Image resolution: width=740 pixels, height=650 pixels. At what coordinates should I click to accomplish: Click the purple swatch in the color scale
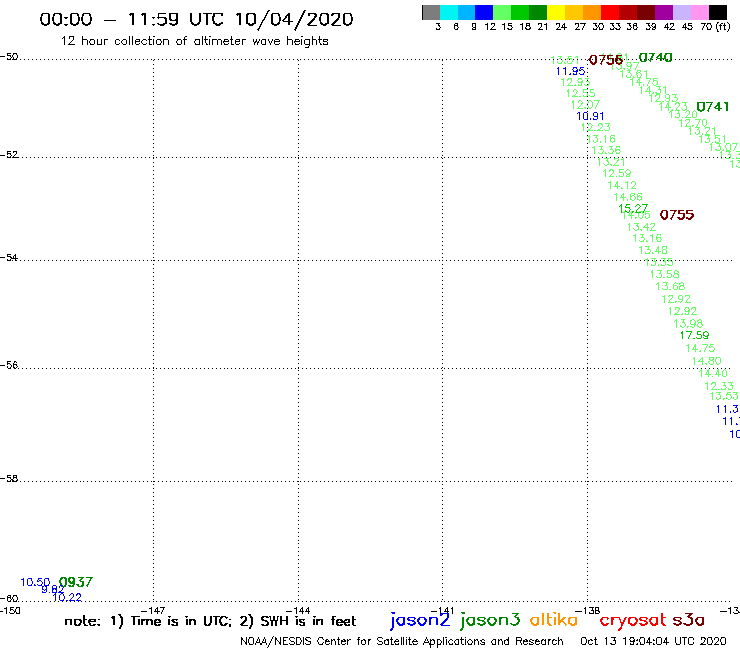[664, 12]
